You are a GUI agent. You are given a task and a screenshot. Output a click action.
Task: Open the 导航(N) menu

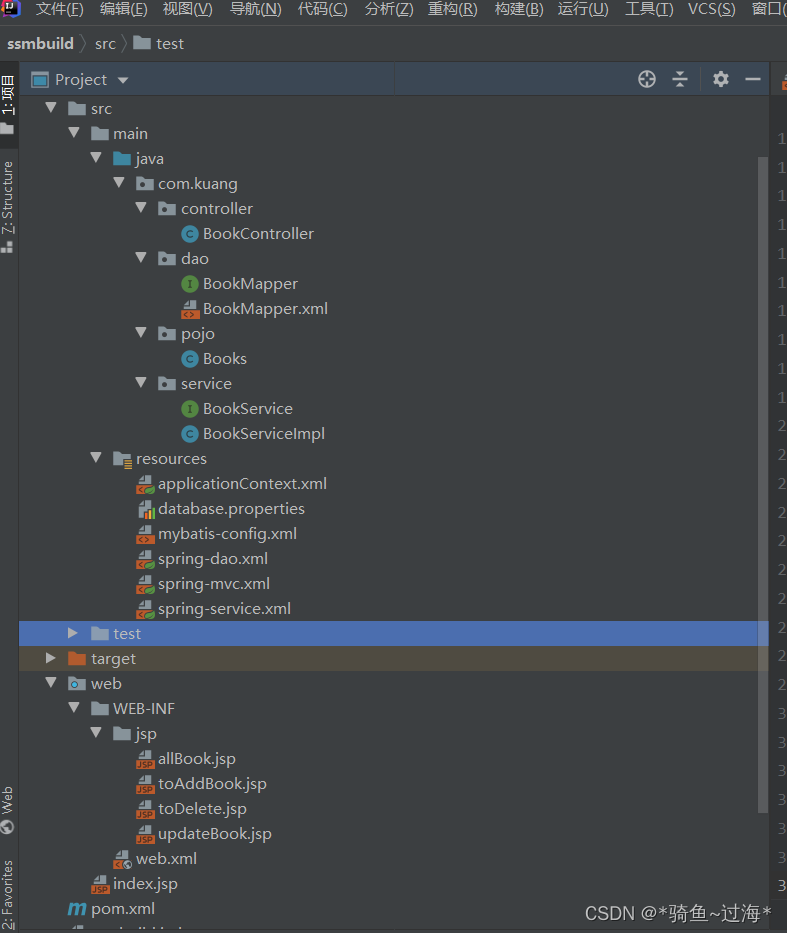click(x=256, y=9)
